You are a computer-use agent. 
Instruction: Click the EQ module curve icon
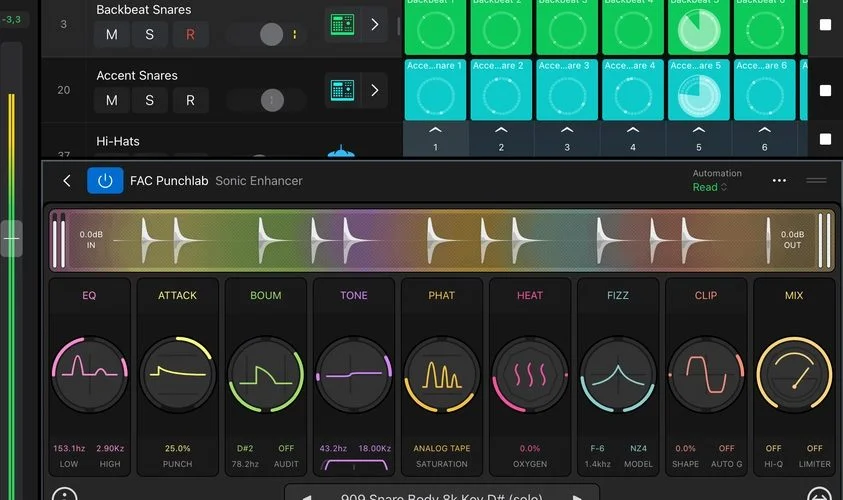pos(89,375)
